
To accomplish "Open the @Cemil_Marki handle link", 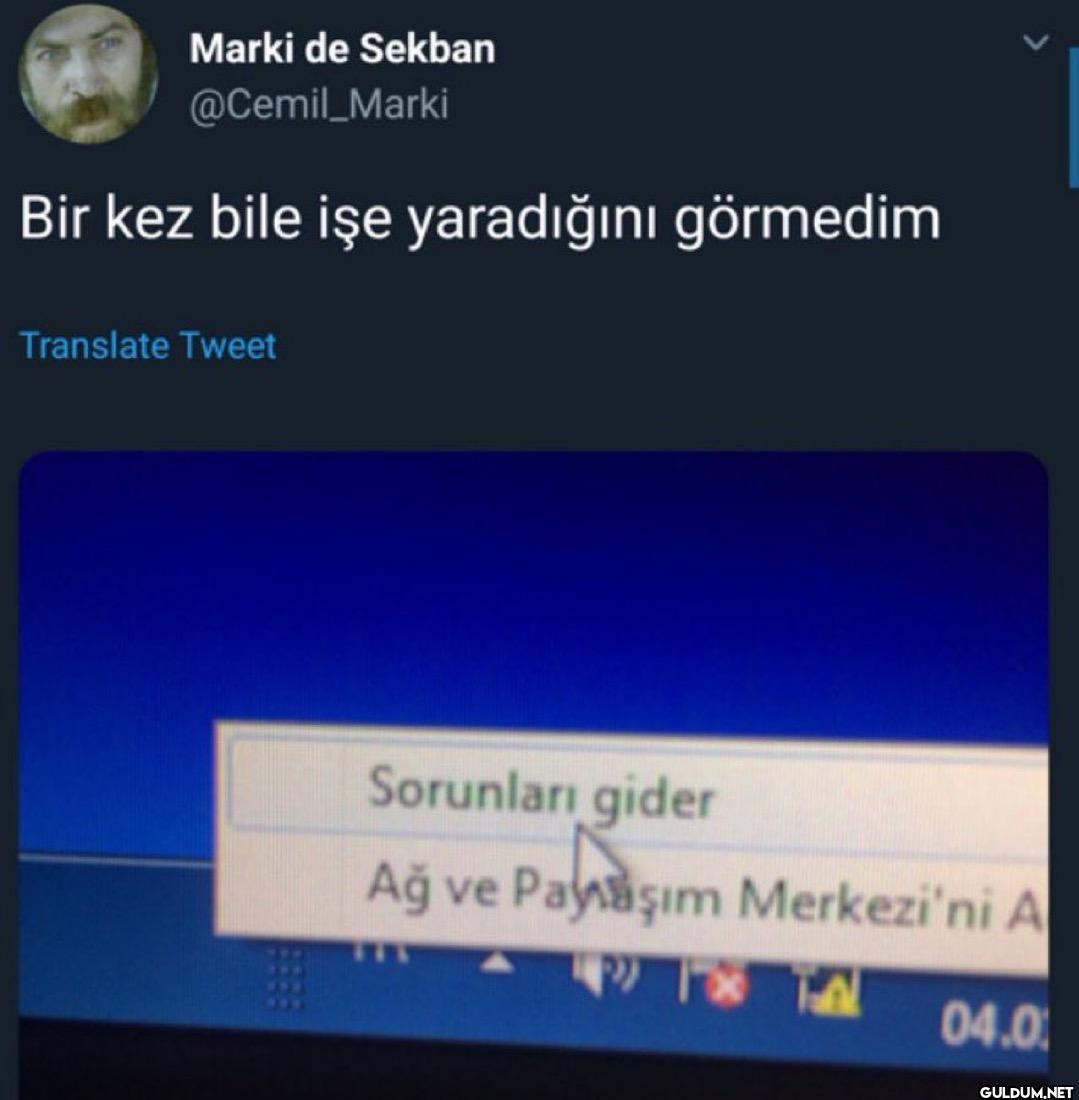I will click(319, 105).
